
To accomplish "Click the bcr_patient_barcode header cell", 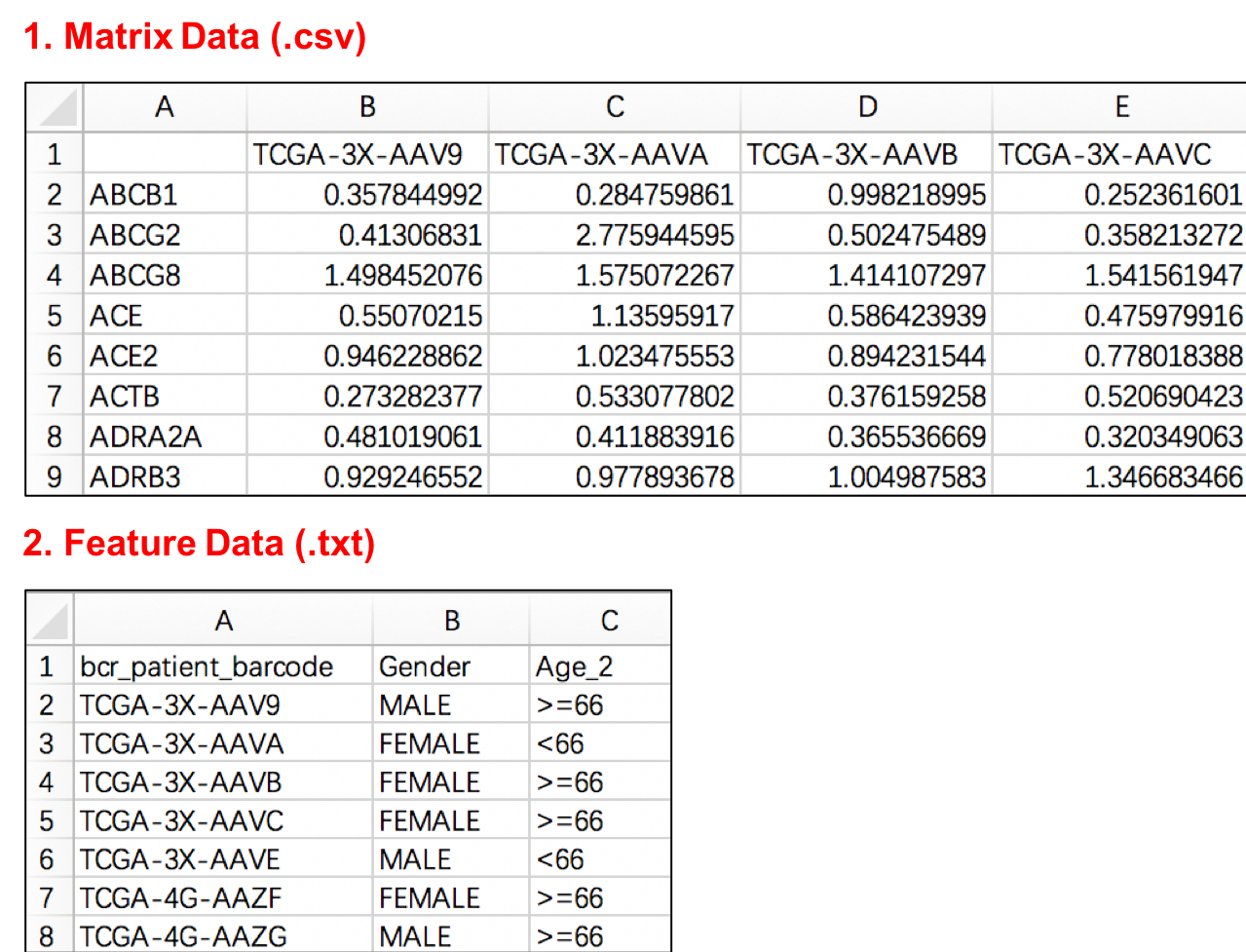I will pyautogui.click(x=223, y=666).
